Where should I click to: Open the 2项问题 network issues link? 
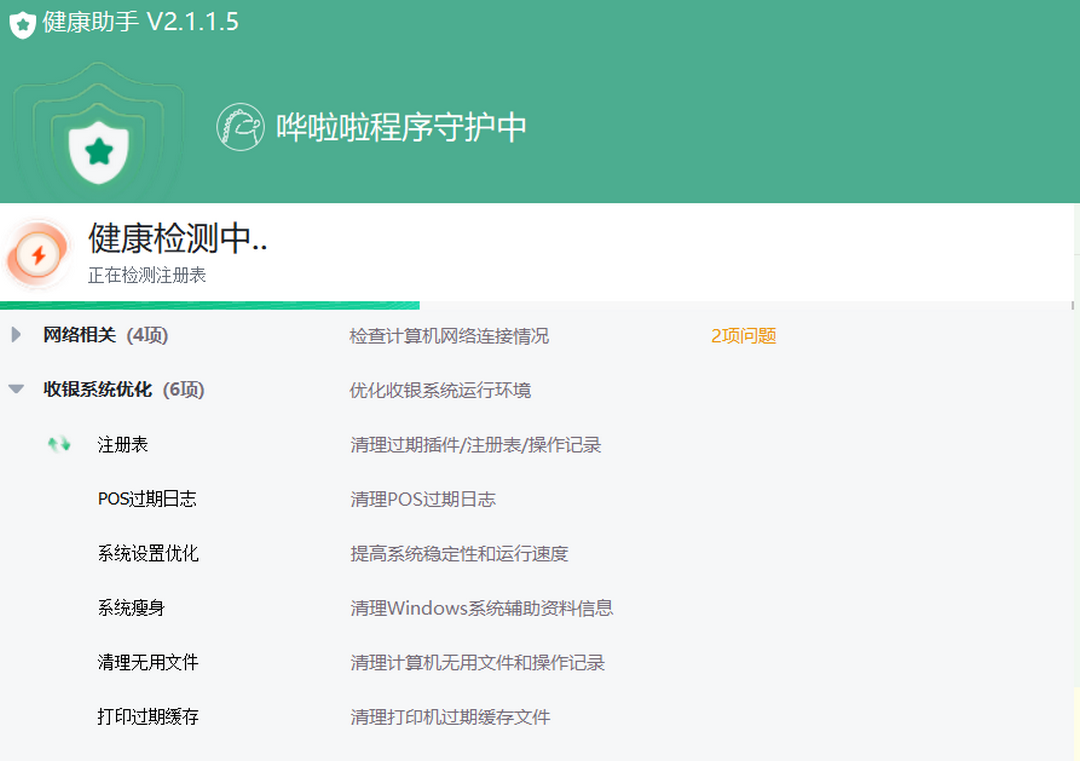(x=743, y=336)
